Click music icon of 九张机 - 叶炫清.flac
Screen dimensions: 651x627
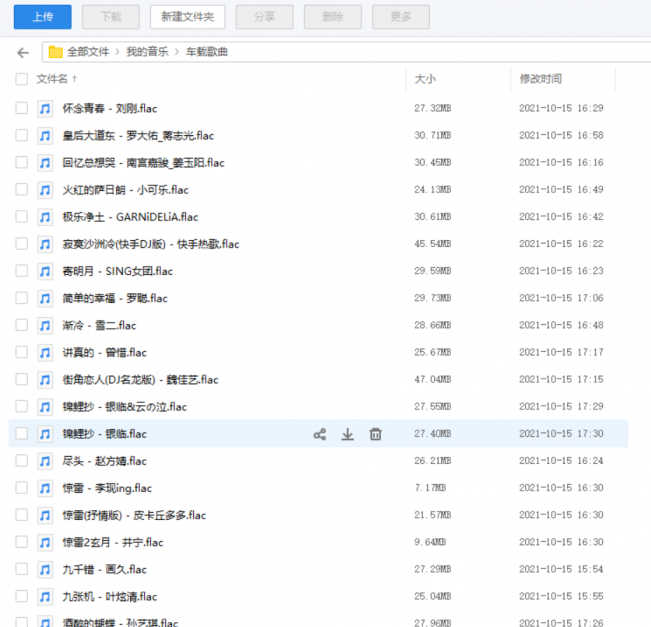[45, 597]
